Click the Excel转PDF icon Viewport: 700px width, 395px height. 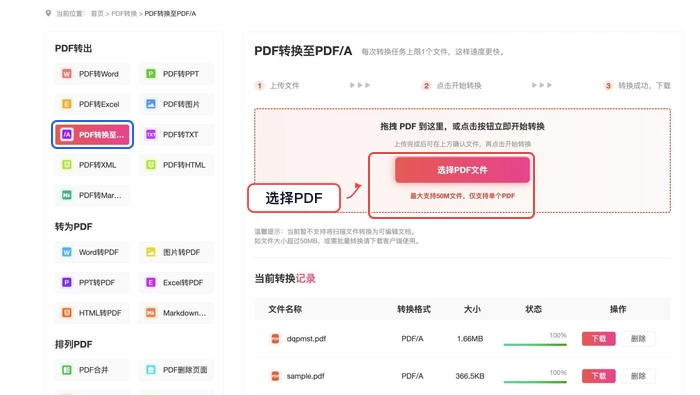point(151,283)
